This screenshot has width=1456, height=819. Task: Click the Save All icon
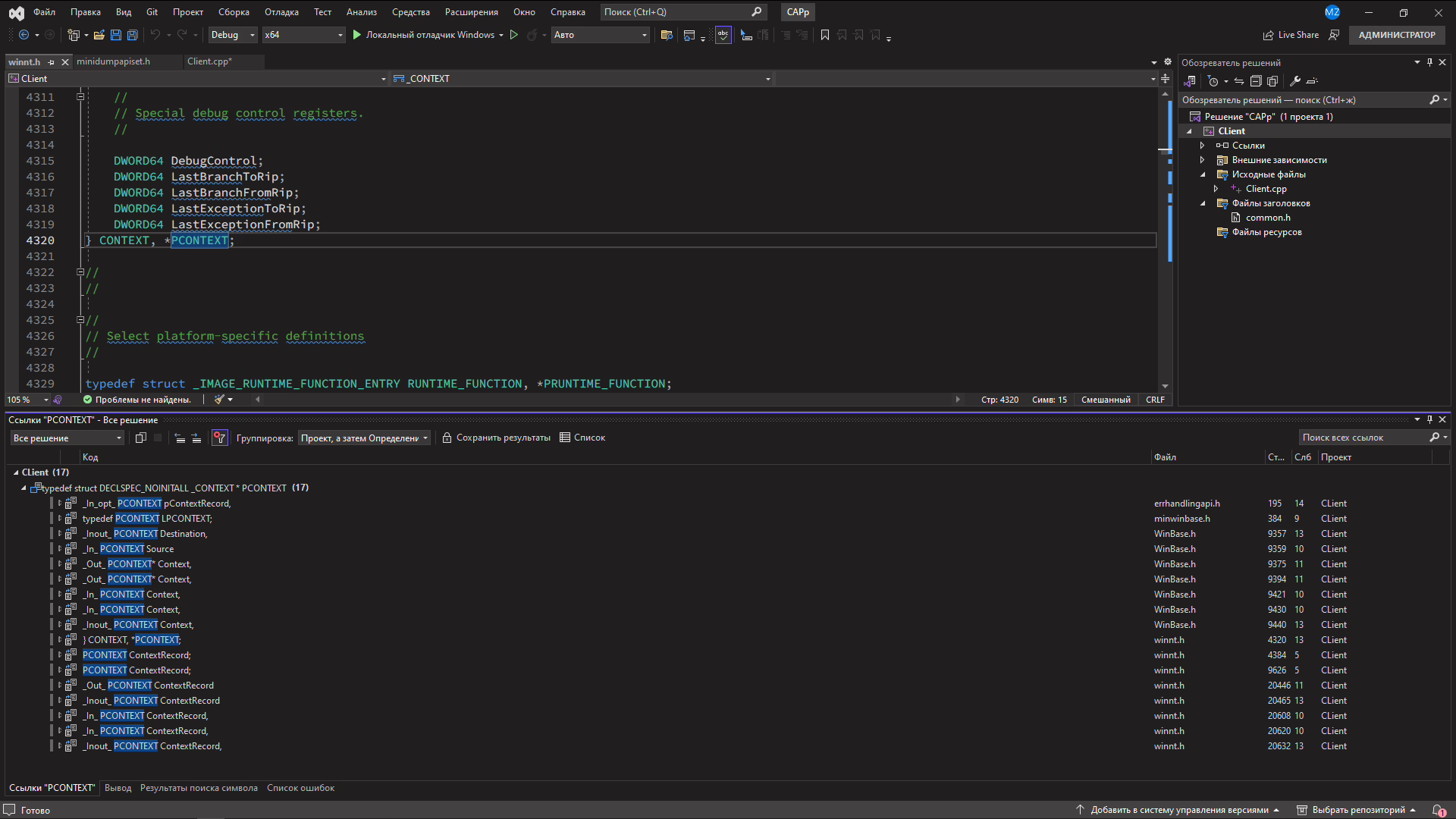click(133, 35)
